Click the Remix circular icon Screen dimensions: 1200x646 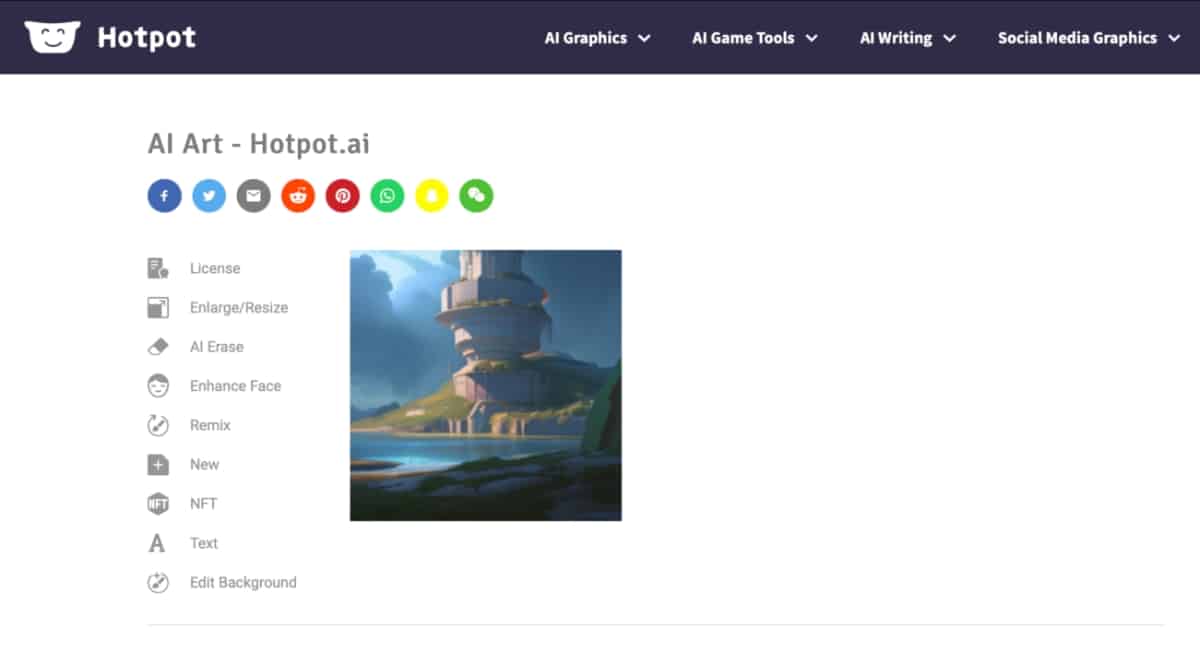point(158,425)
